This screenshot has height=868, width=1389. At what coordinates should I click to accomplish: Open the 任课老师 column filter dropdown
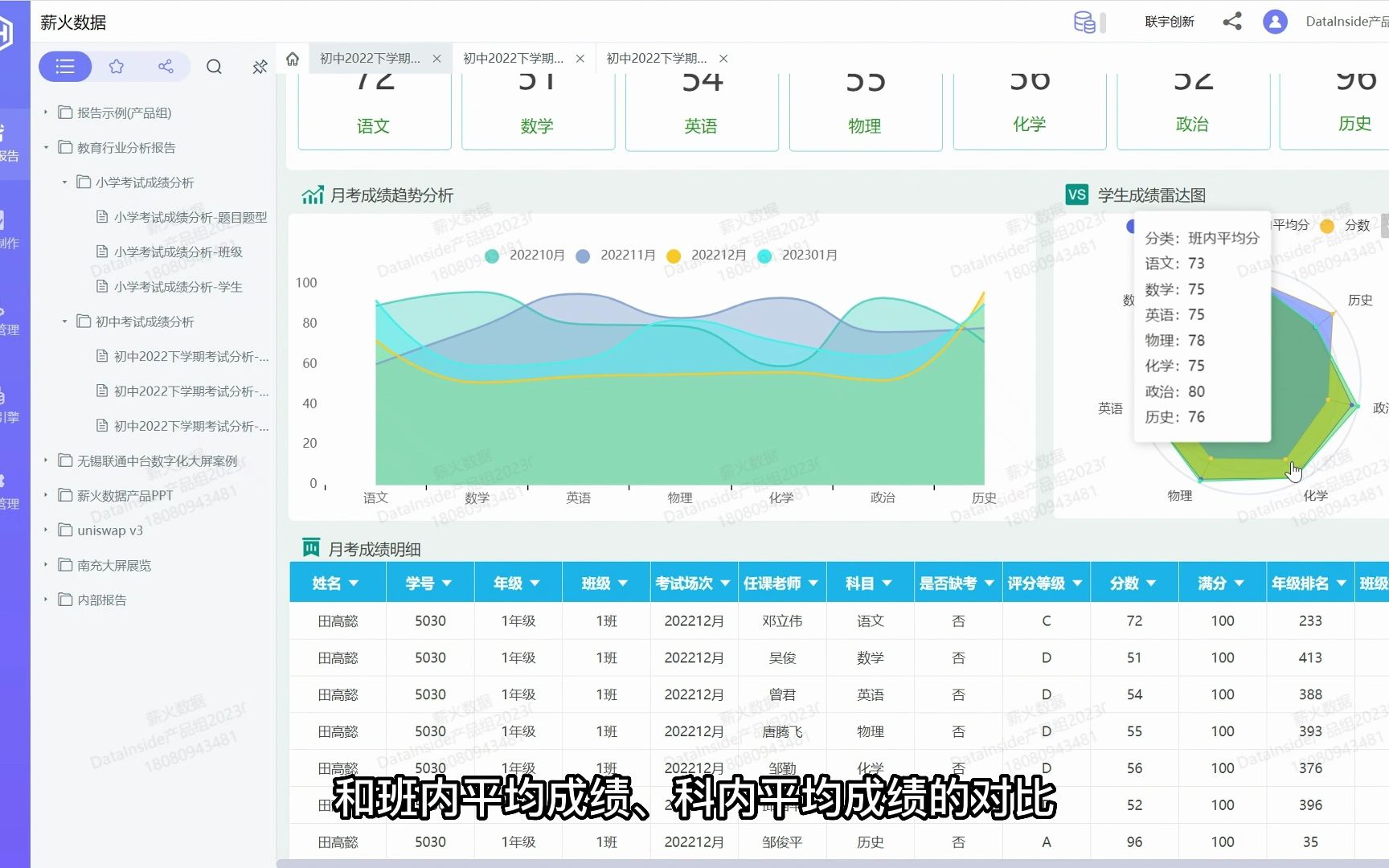[x=813, y=583]
